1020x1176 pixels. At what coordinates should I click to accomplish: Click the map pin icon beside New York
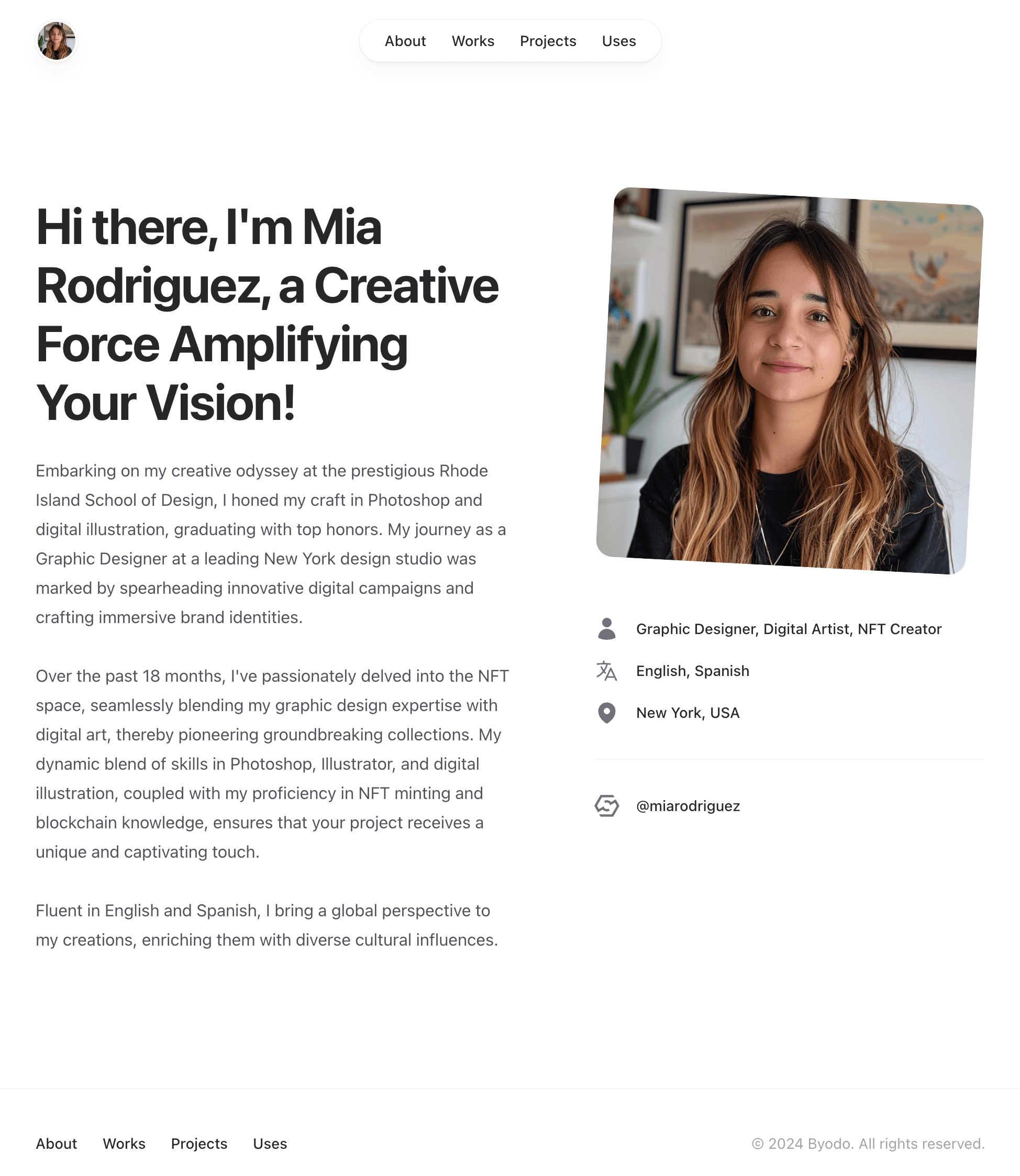coord(607,713)
